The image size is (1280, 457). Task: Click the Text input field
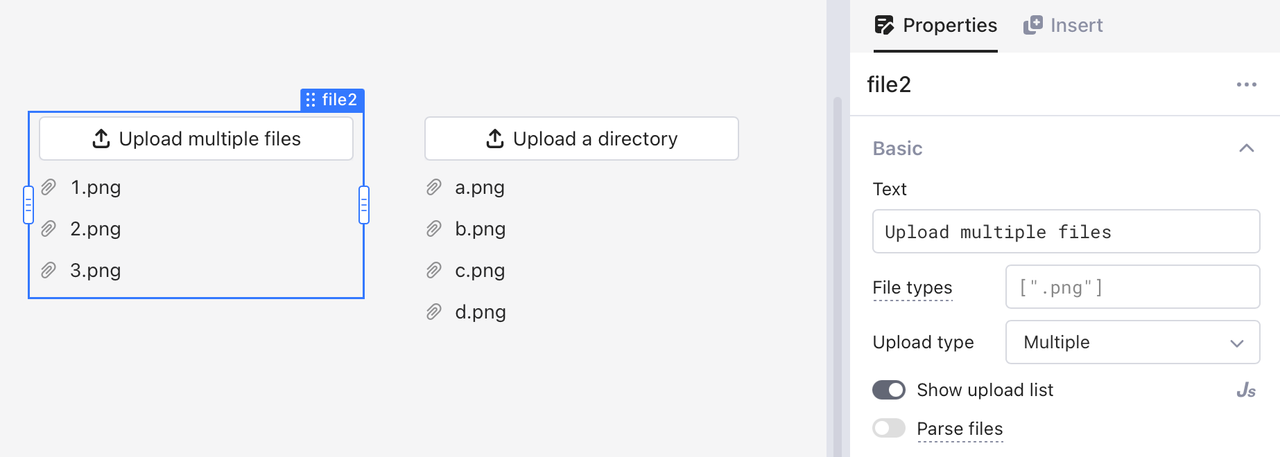pyautogui.click(x=1066, y=232)
